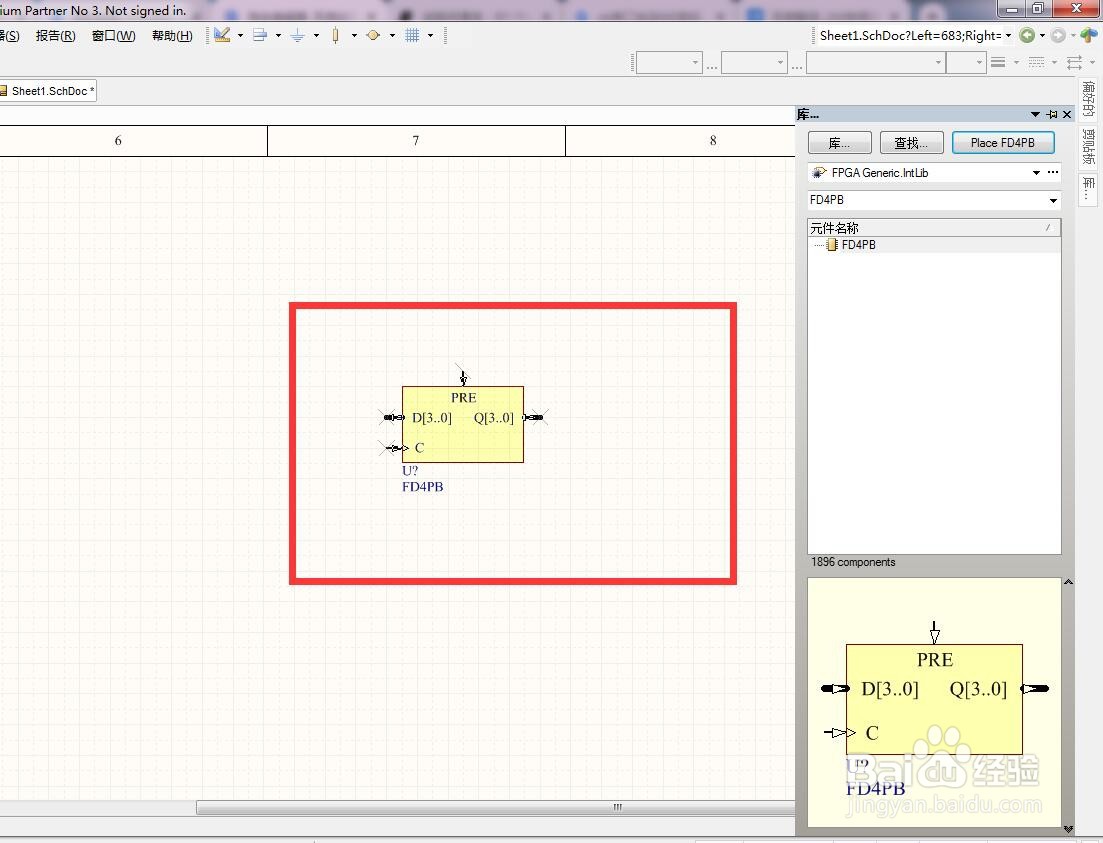
Task: Expand simulation sources dropdown arrow
Action: pyautogui.click(x=393, y=35)
